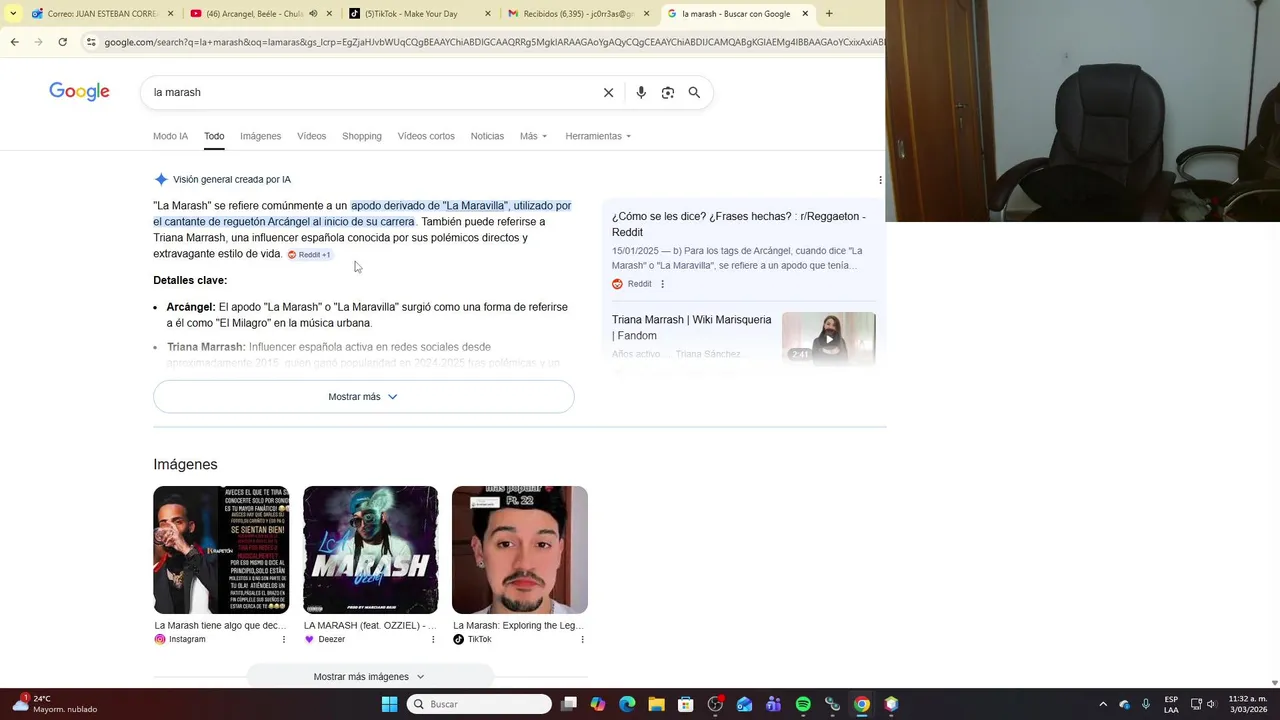Image resolution: width=1280 pixels, height=720 pixels.
Task: Open File Explorer from the taskbar
Action: coord(656,704)
